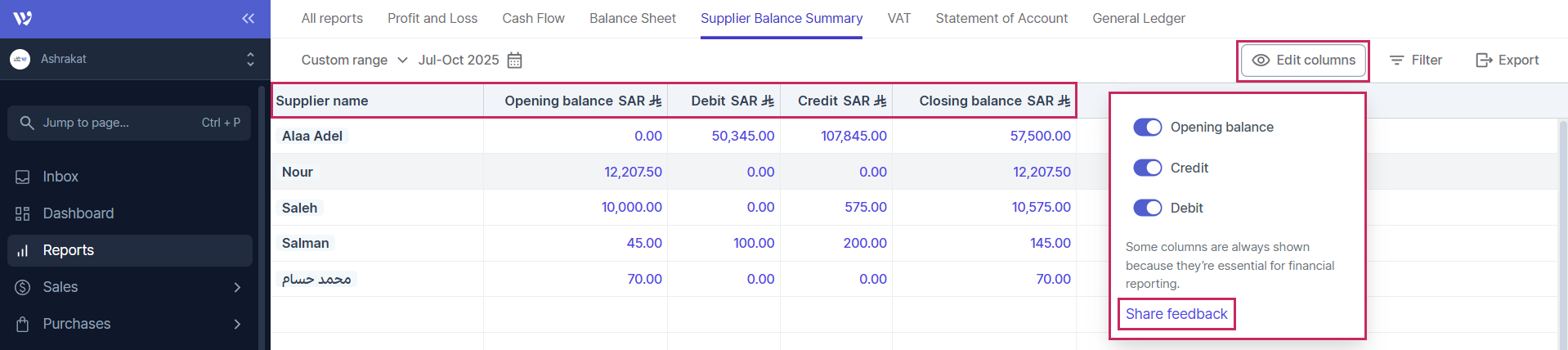
Task: Switch off the Debit column toggle
Action: (x=1147, y=208)
